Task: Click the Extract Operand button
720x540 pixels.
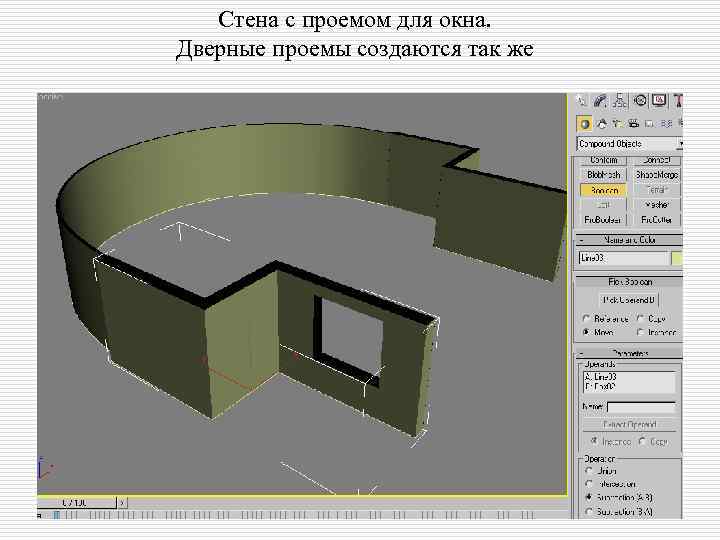Action: coord(629,425)
